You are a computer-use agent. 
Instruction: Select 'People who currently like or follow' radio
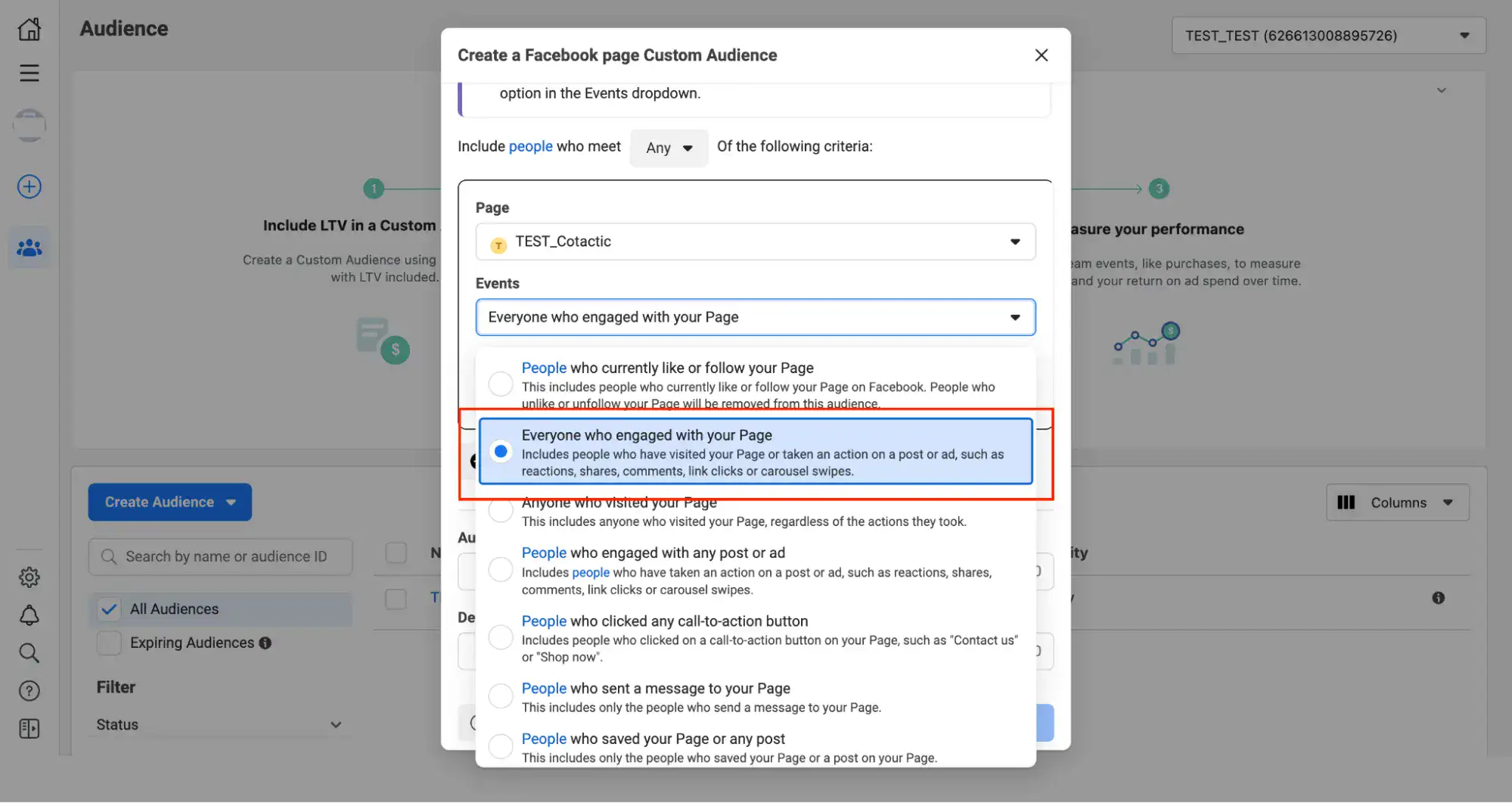[501, 384]
